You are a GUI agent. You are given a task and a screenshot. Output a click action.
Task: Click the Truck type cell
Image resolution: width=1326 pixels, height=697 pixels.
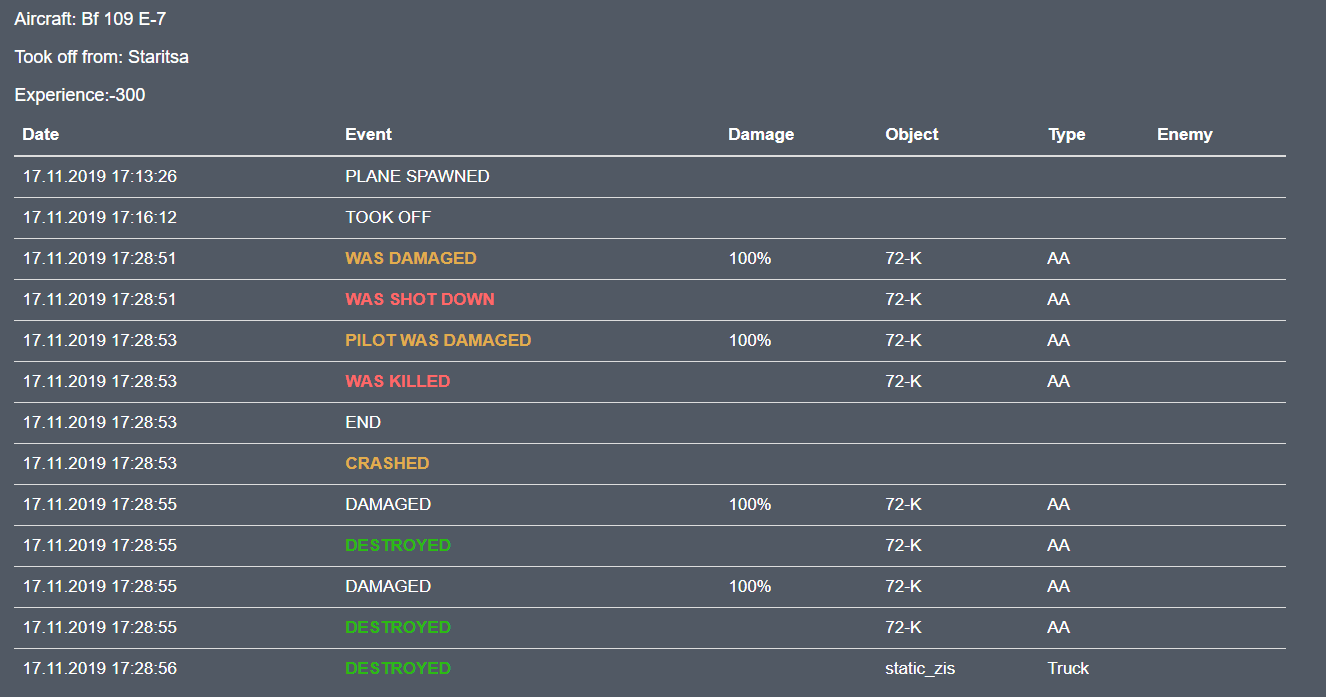1068,668
